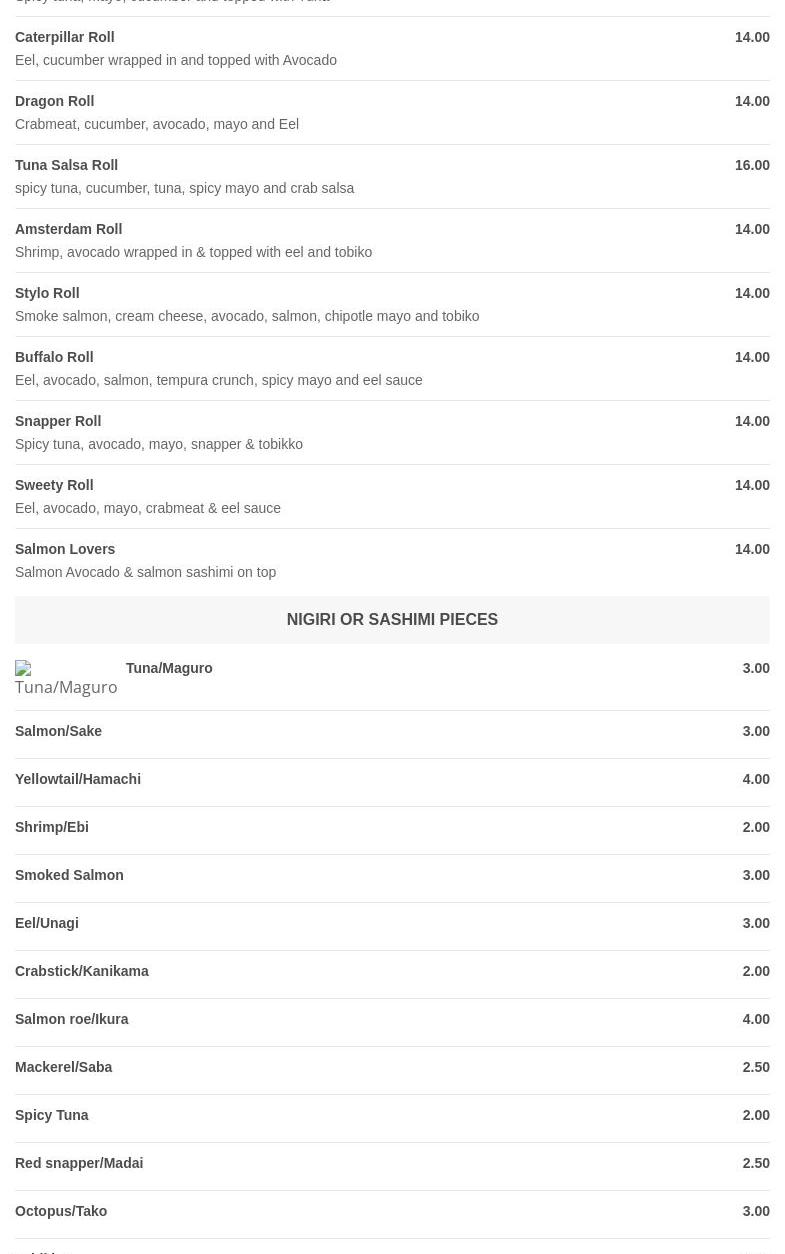The width and height of the screenshot is (785, 1254).
Task: Click the Smoked Salmon piece
Action: click(69, 875)
